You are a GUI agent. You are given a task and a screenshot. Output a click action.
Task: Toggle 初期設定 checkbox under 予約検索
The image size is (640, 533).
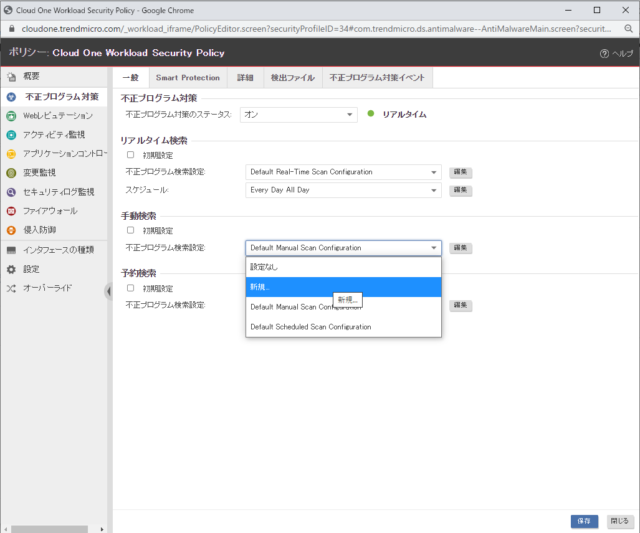tap(130, 288)
